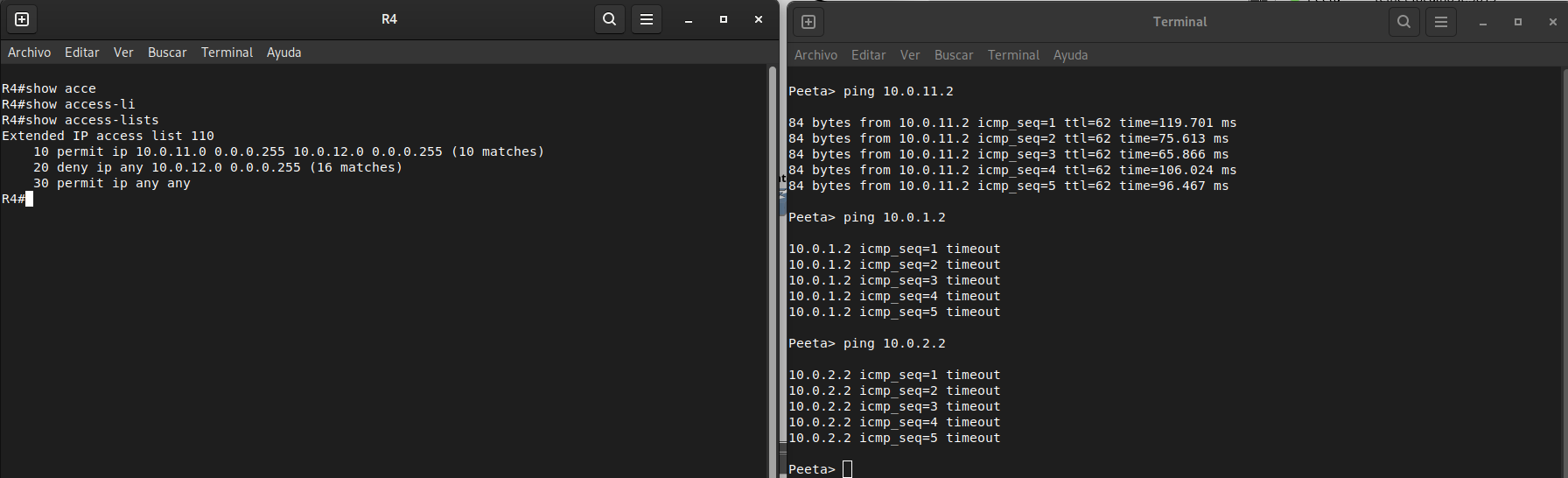Image resolution: width=1568 pixels, height=478 pixels.
Task: Open new tab in R4 terminal window
Action: [x=23, y=19]
